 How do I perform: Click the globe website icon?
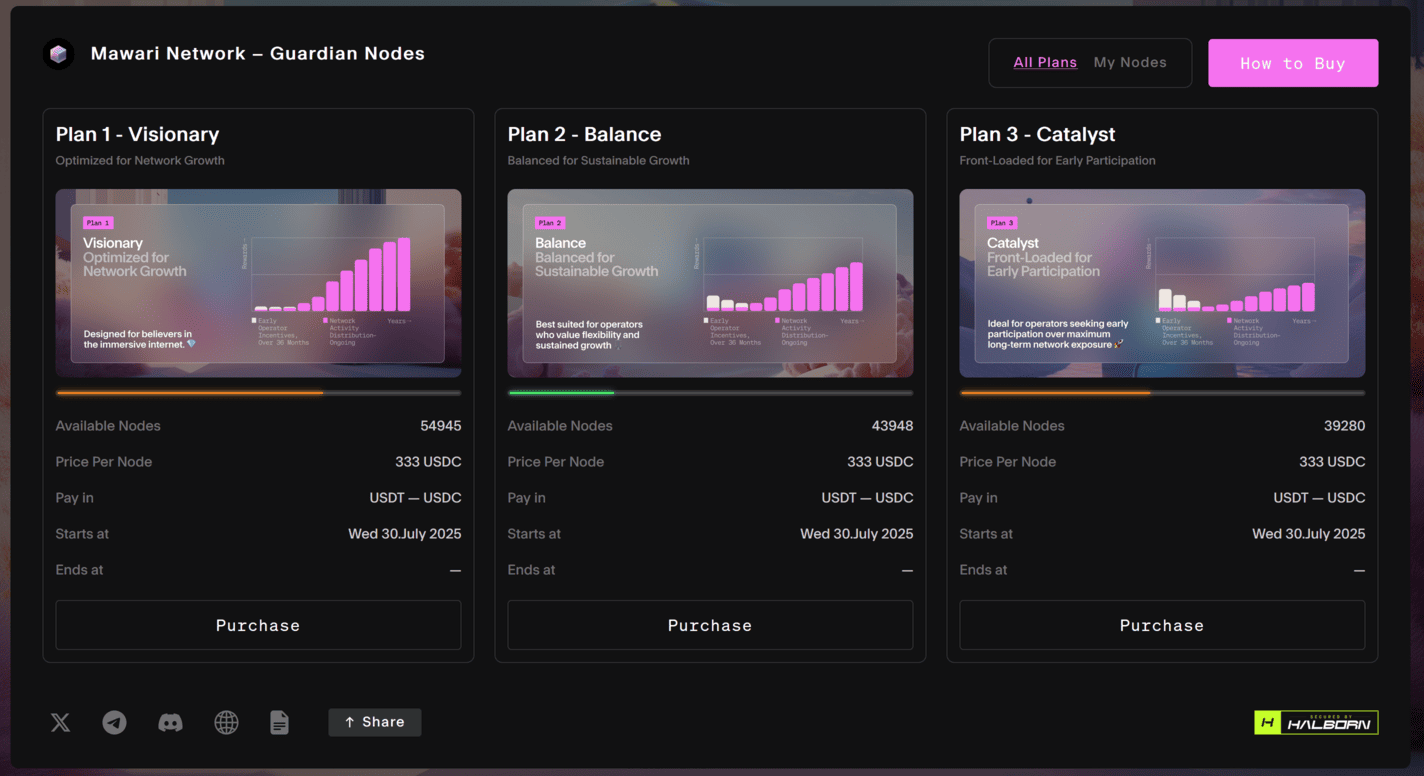227,722
